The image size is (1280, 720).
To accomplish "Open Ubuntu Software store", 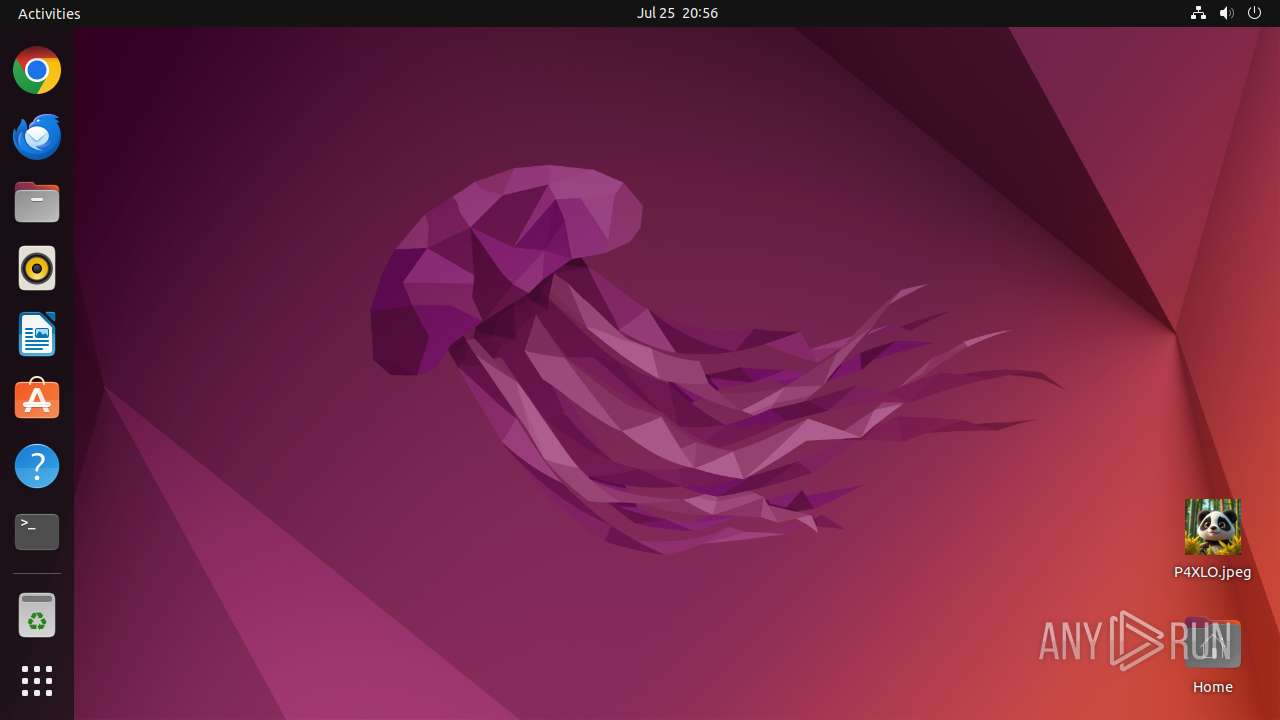I will (37, 400).
